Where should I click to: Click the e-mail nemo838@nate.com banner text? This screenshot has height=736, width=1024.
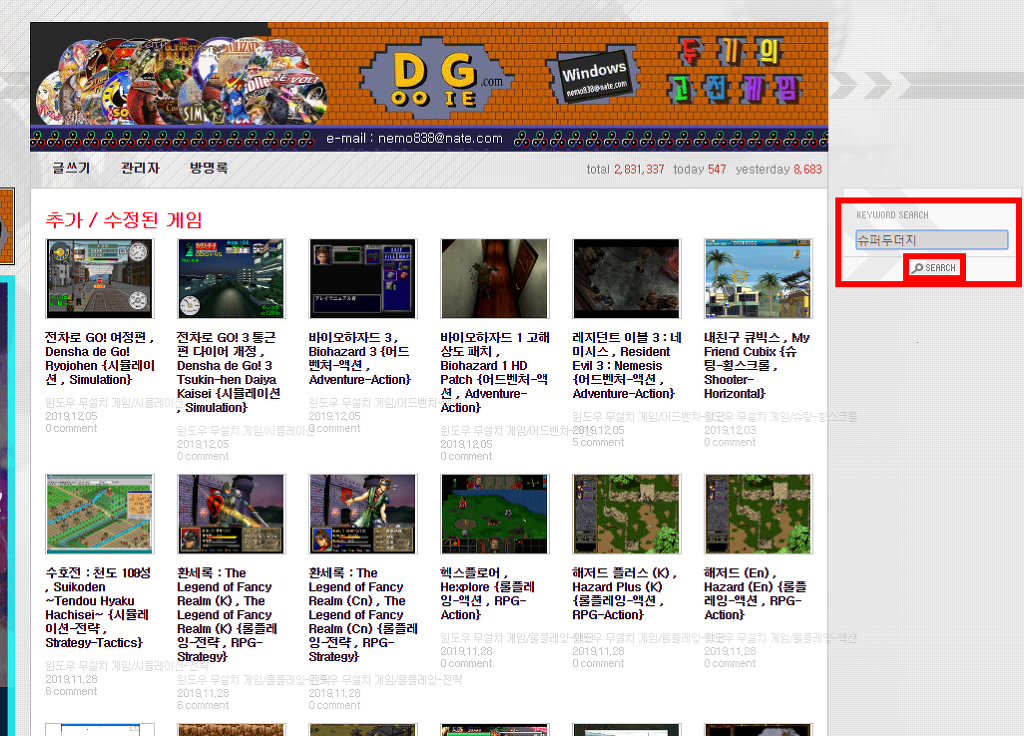(x=414, y=138)
